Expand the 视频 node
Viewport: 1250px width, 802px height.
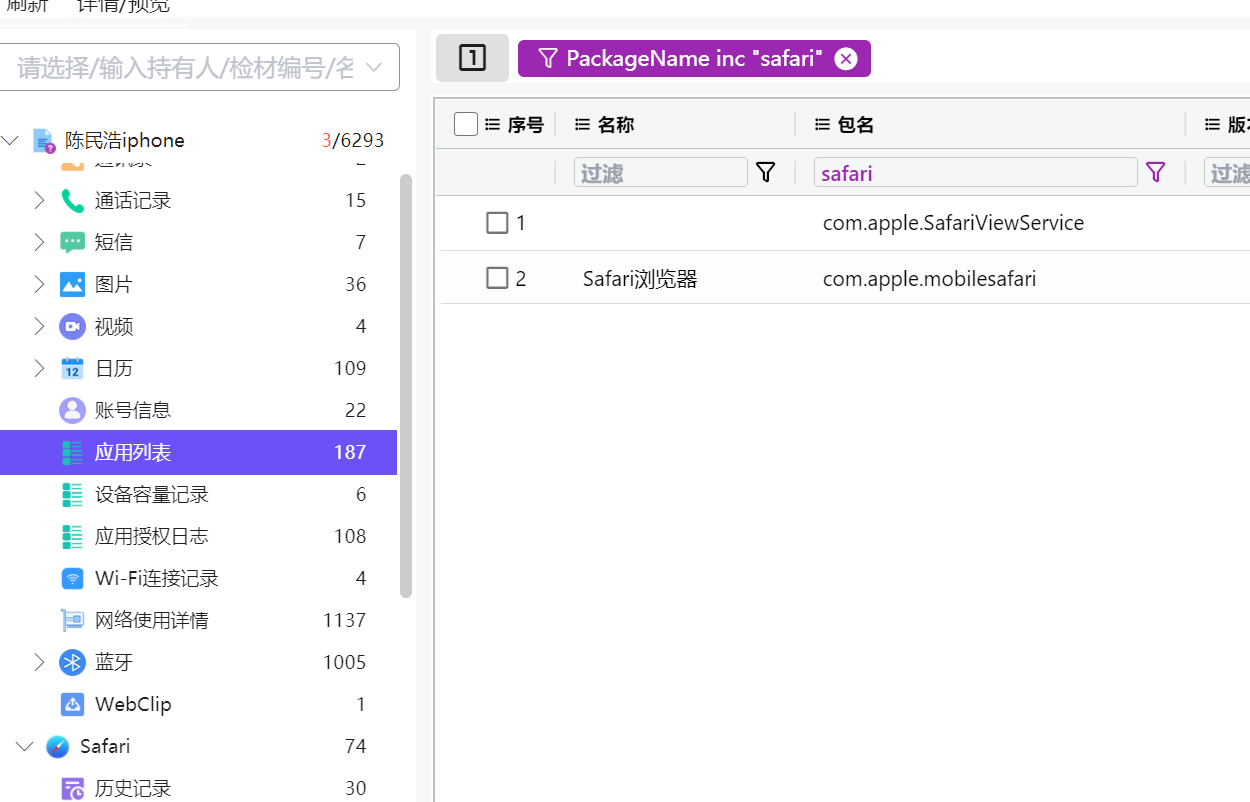[x=39, y=326]
